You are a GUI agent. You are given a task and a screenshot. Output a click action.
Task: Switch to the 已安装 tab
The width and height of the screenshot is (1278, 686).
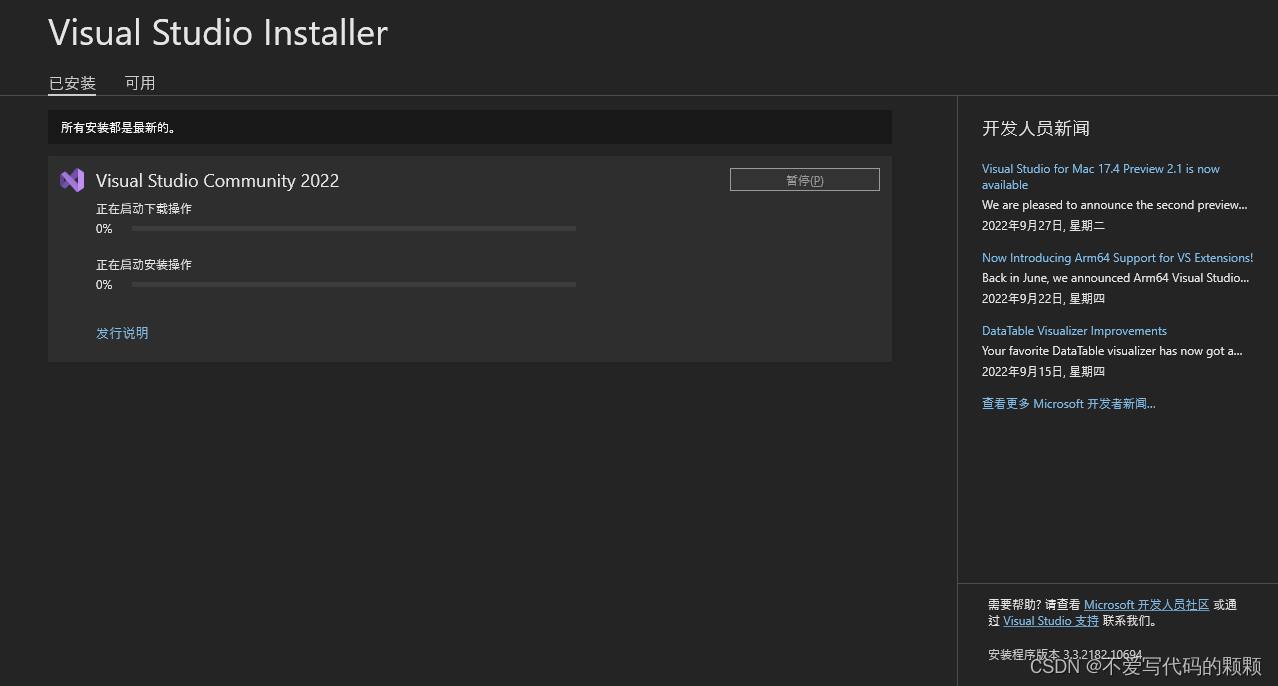click(72, 83)
